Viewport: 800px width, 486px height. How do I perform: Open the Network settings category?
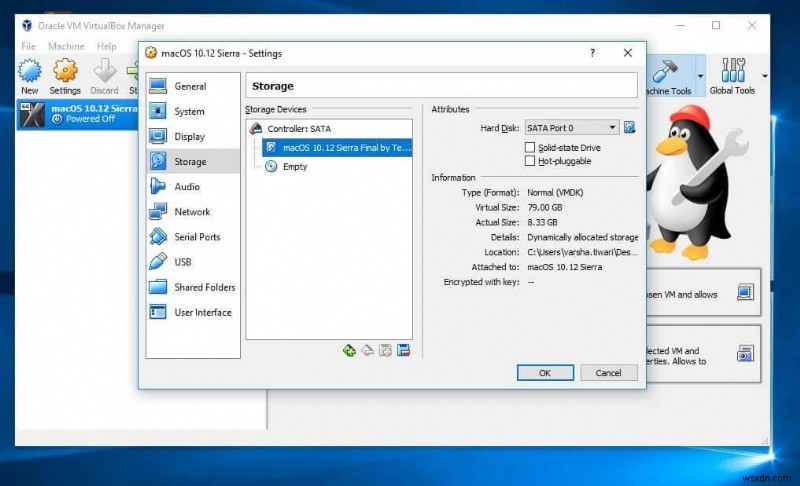(193, 211)
